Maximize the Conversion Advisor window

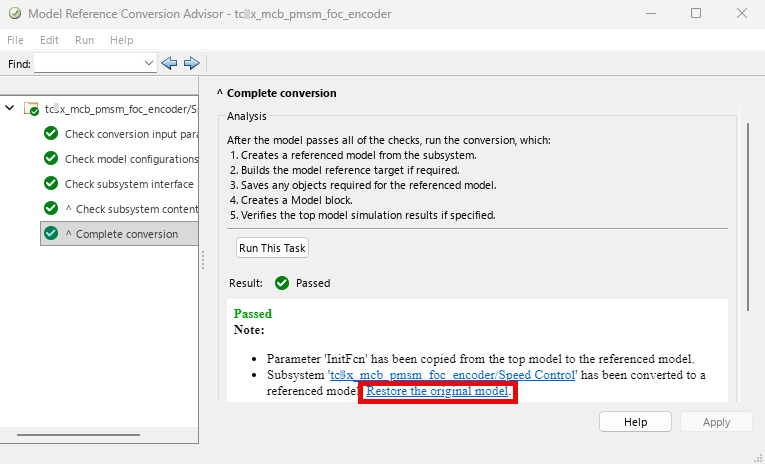click(696, 14)
